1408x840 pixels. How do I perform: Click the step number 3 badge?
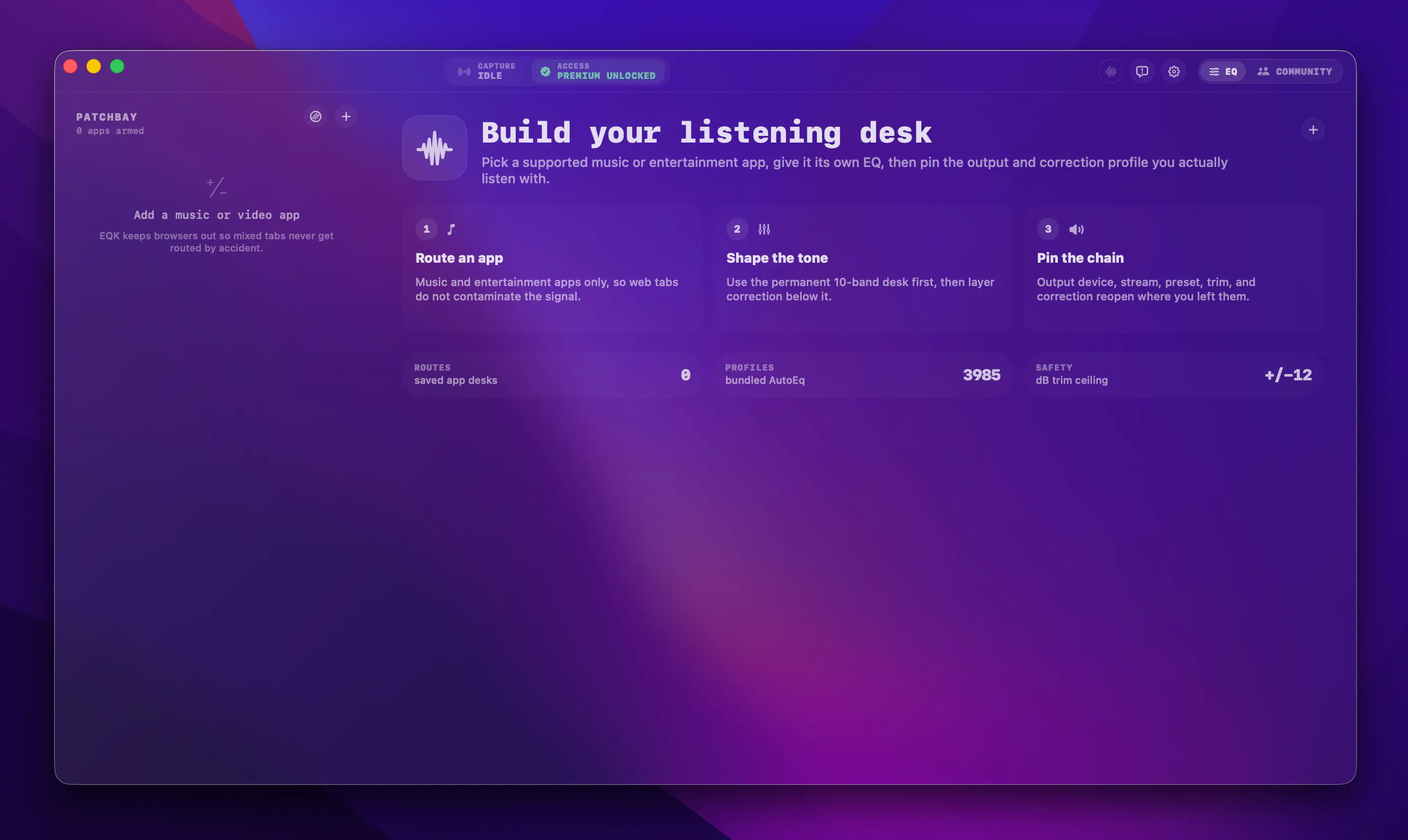1048,229
